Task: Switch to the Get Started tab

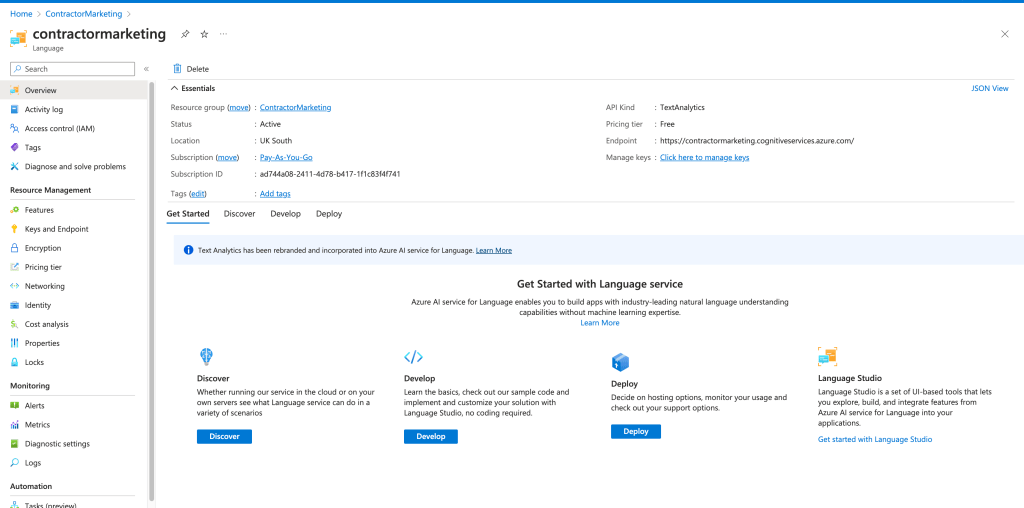Action: pos(188,214)
